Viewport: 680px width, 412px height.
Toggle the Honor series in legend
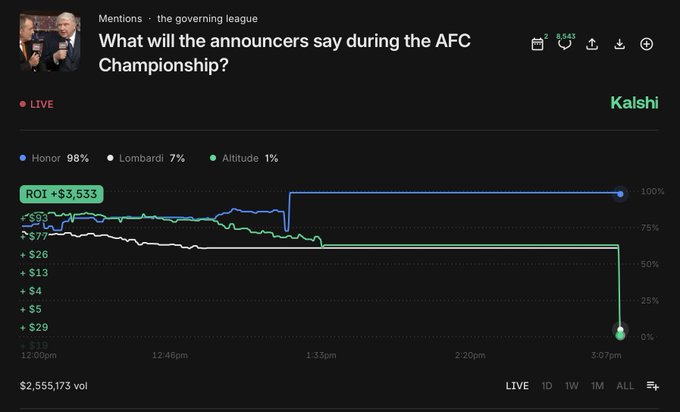(54, 158)
